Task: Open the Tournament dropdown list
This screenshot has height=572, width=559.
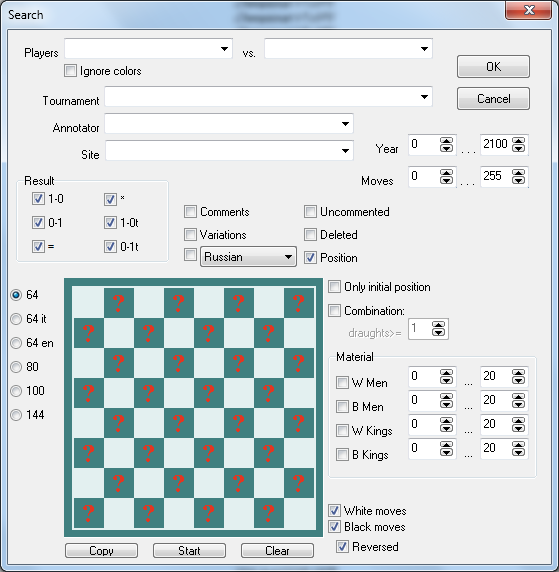Action: tap(424, 97)
